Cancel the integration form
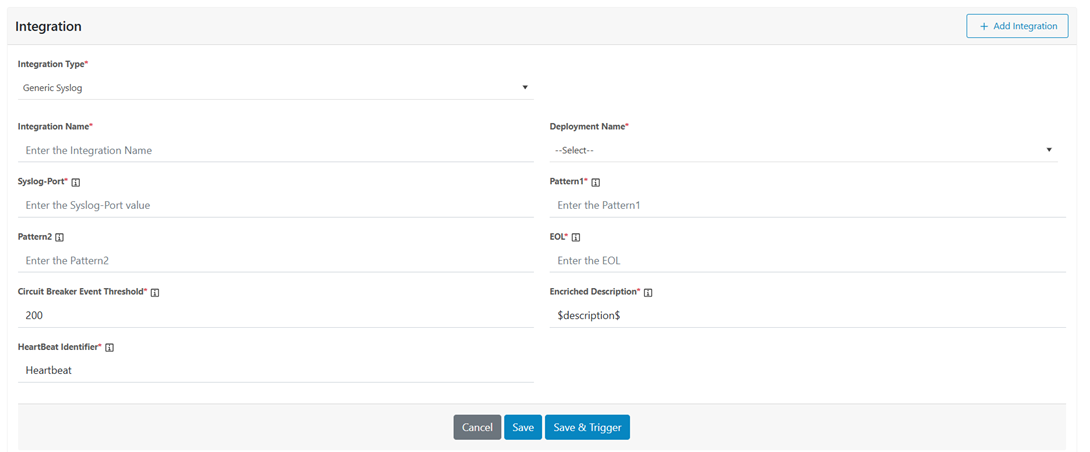This screenshot has width=1090, height=452. pyautogui.click(x=477, y=427)
